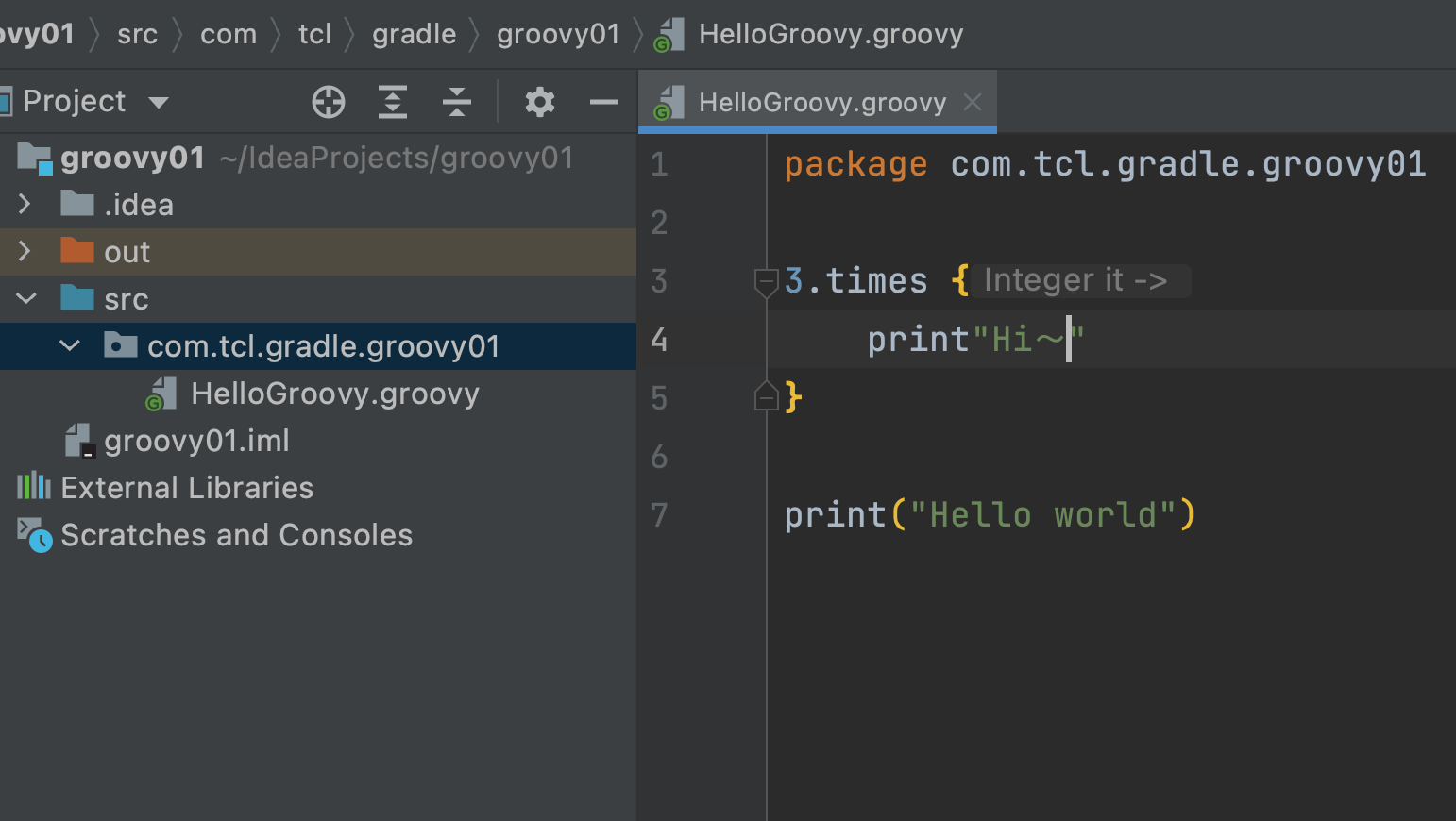
Task: Click the Collapse All toolbar icon
Action: click(457, 102)
